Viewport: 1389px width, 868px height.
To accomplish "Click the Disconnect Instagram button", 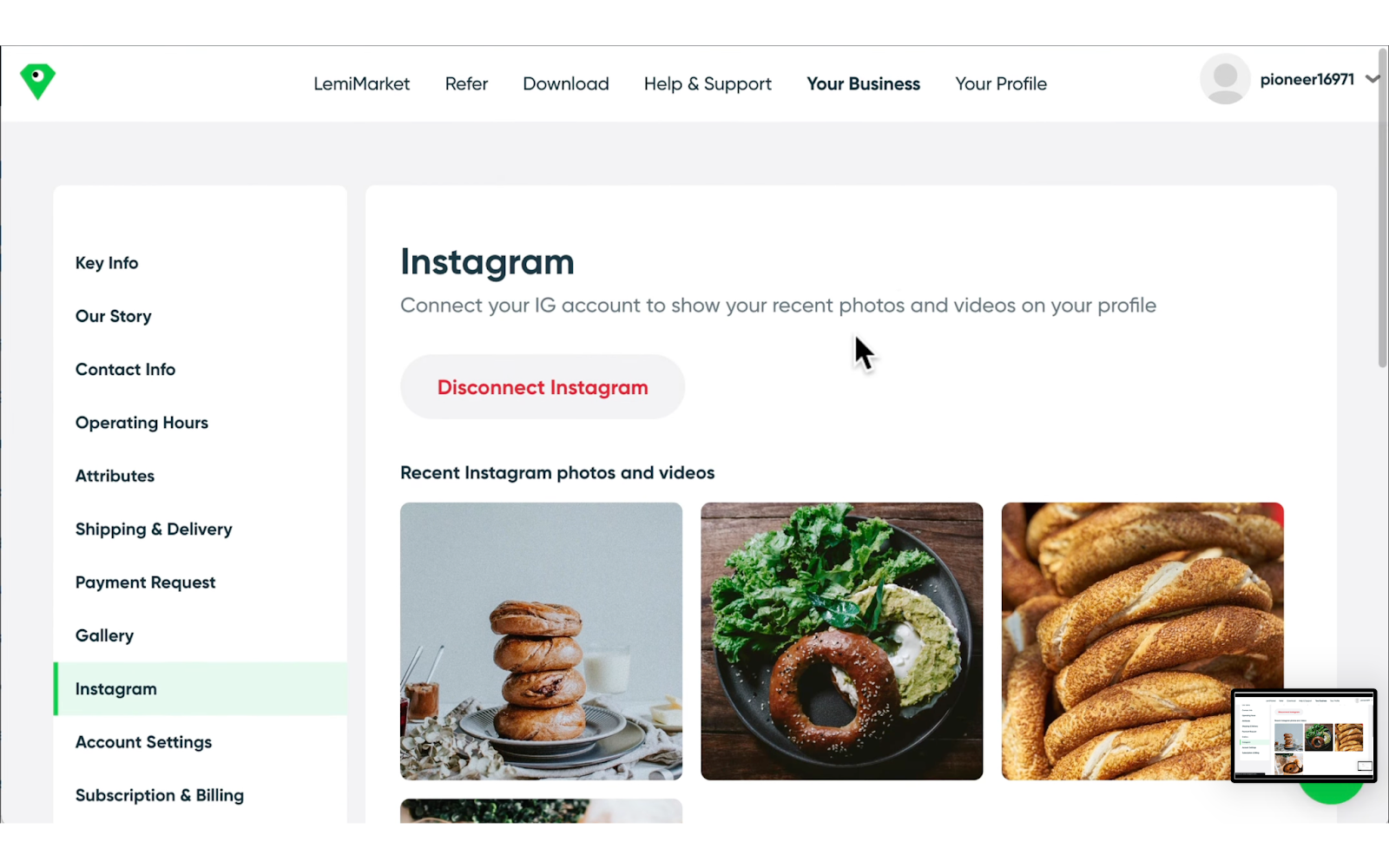I will click(x=543, y=387).
